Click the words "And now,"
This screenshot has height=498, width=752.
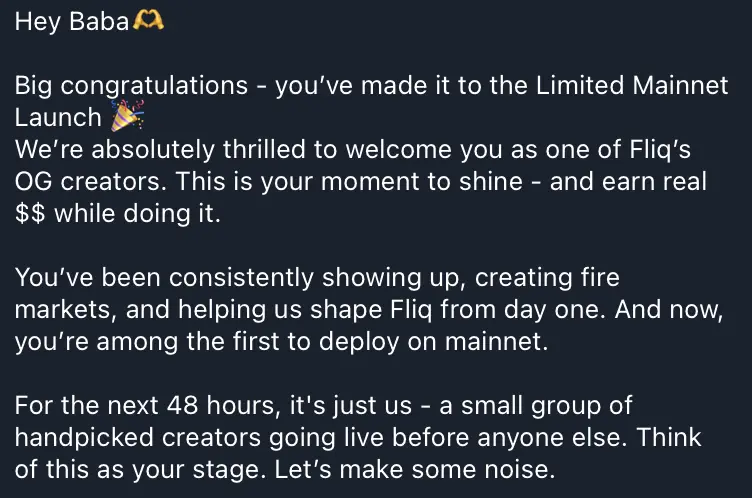click(x=669, y=310)
